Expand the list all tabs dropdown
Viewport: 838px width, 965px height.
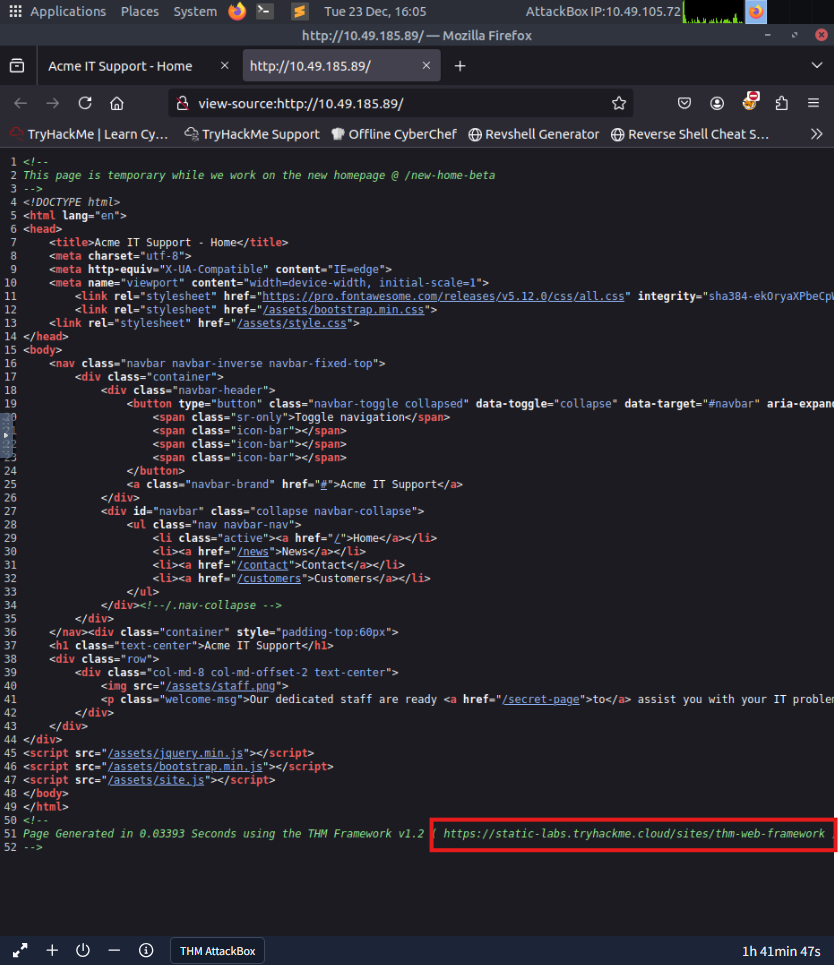click(816, 65)
